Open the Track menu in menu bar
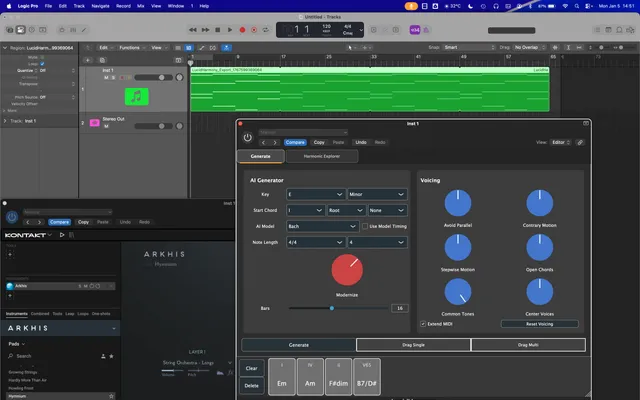The image size is (640, 400). [x=79, y=6]
